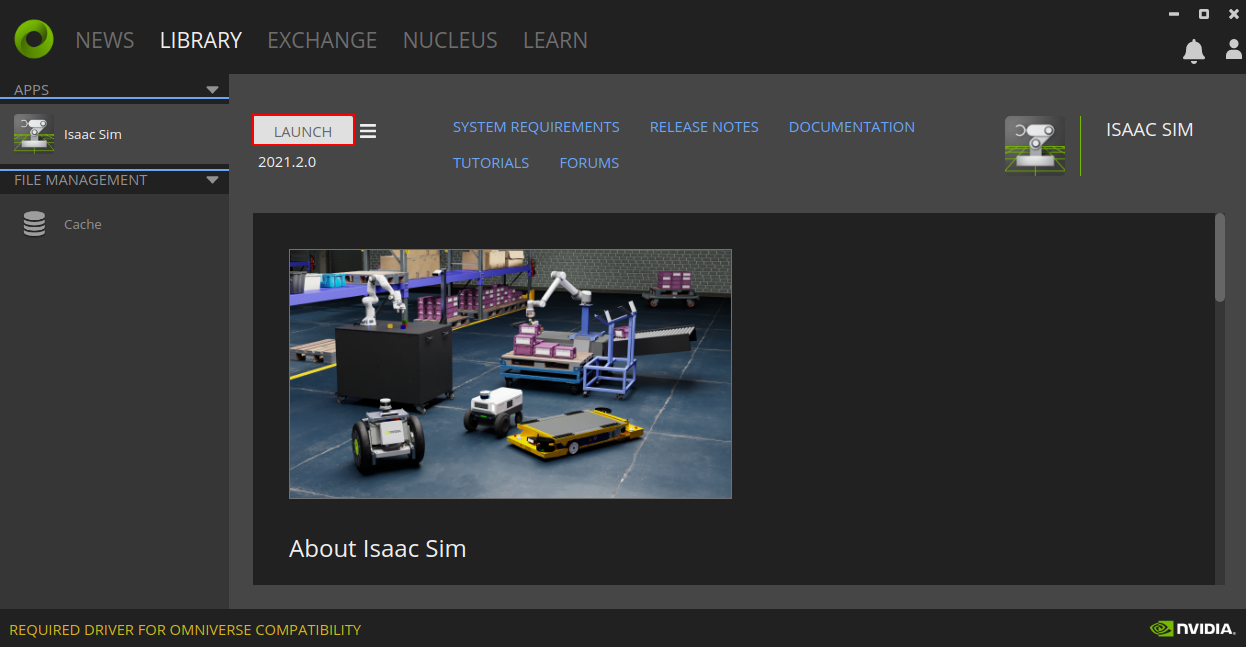Viewport: 1246px width, 647px height.
Task: Open the TUTORIALS link
Action: coord(491,163)
